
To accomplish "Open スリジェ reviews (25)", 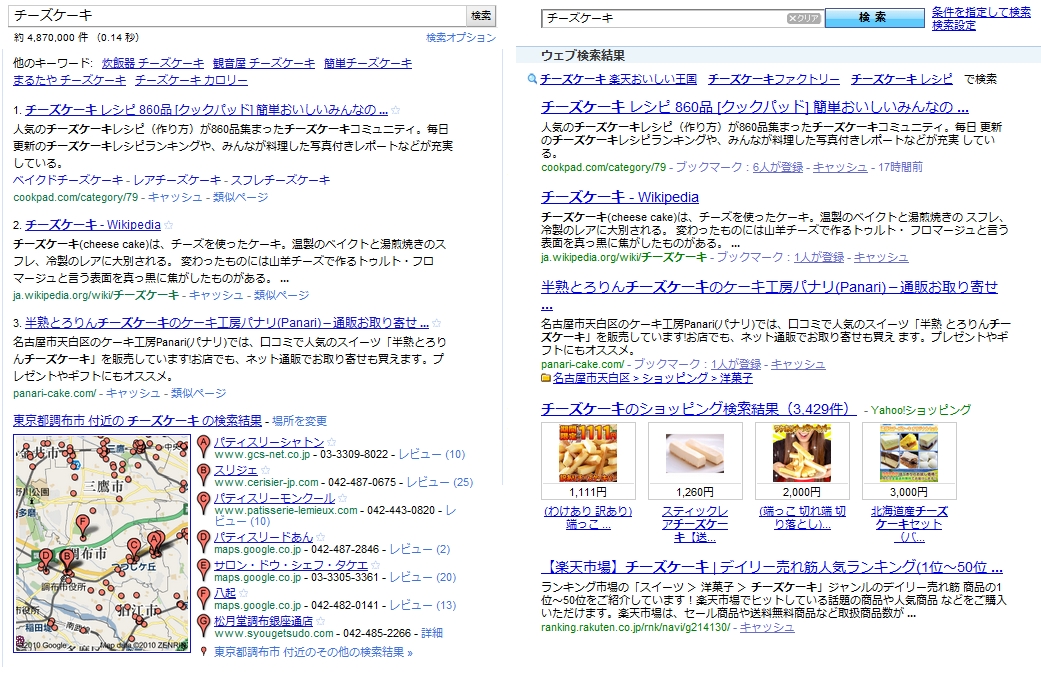I will [440, 483].
